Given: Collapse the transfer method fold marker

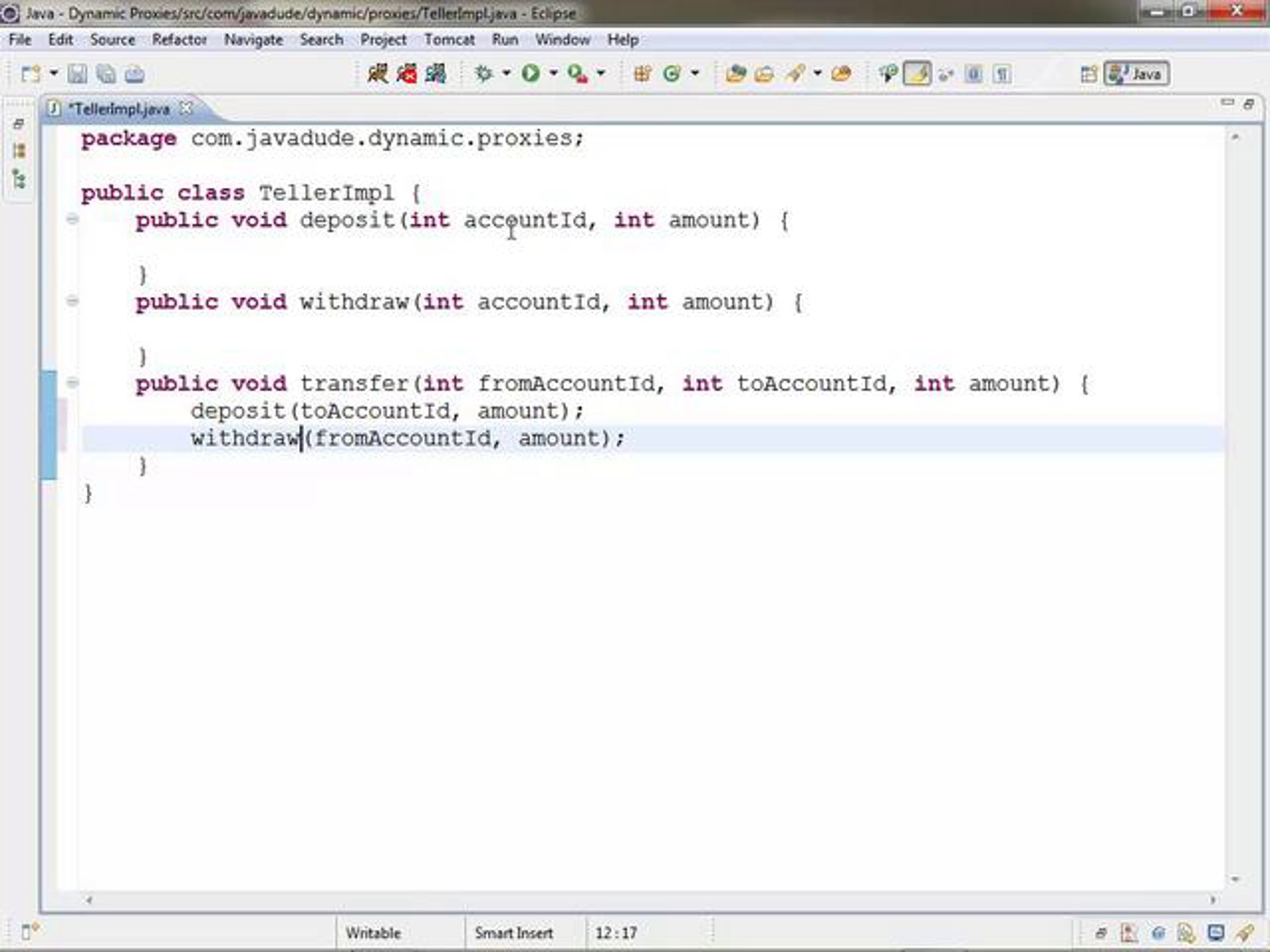Looking at the screenshot, I should (72, 382).
